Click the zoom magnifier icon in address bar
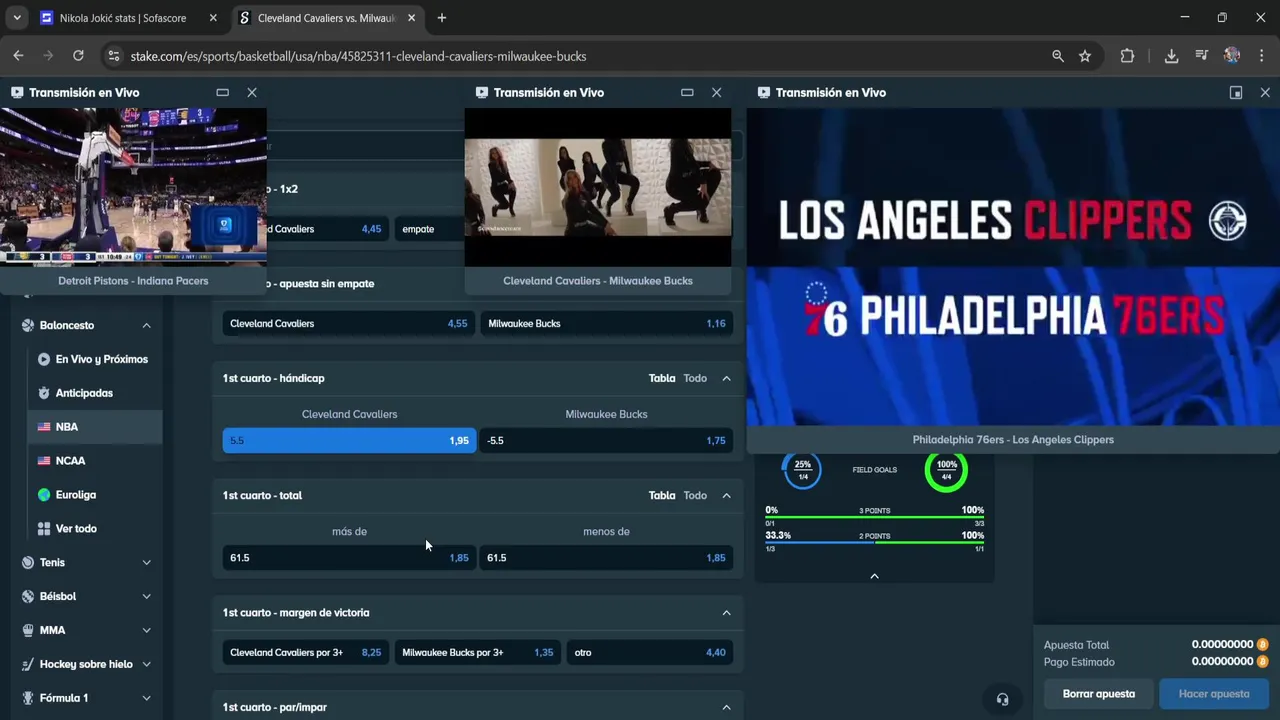This screenshot has width=1280, height=720. point(1058,56)
